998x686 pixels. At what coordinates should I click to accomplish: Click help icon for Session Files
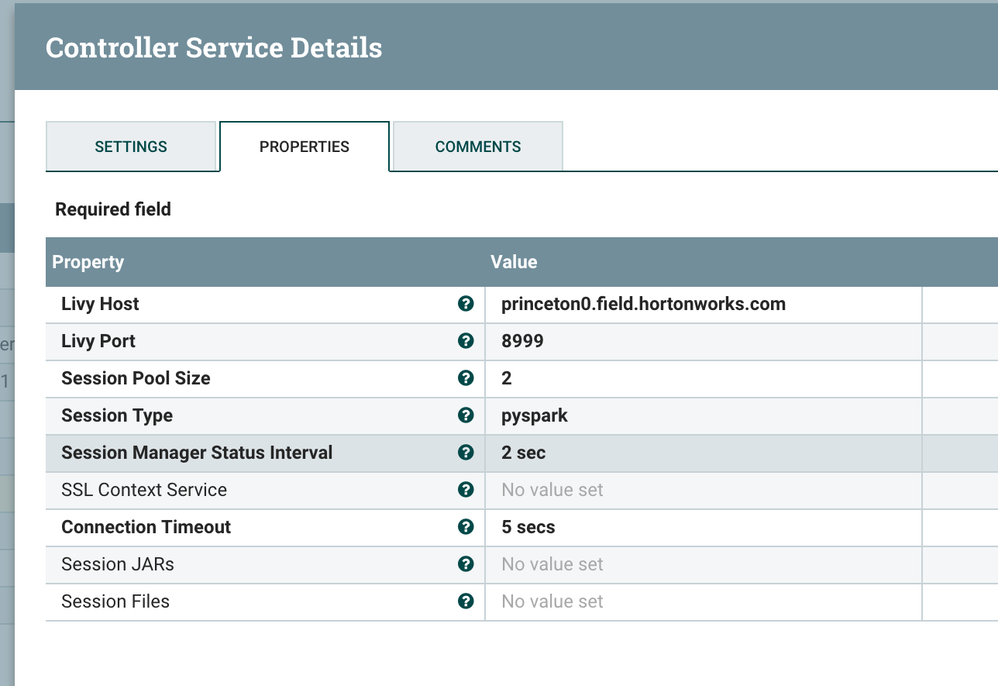(x=465, y=601)
